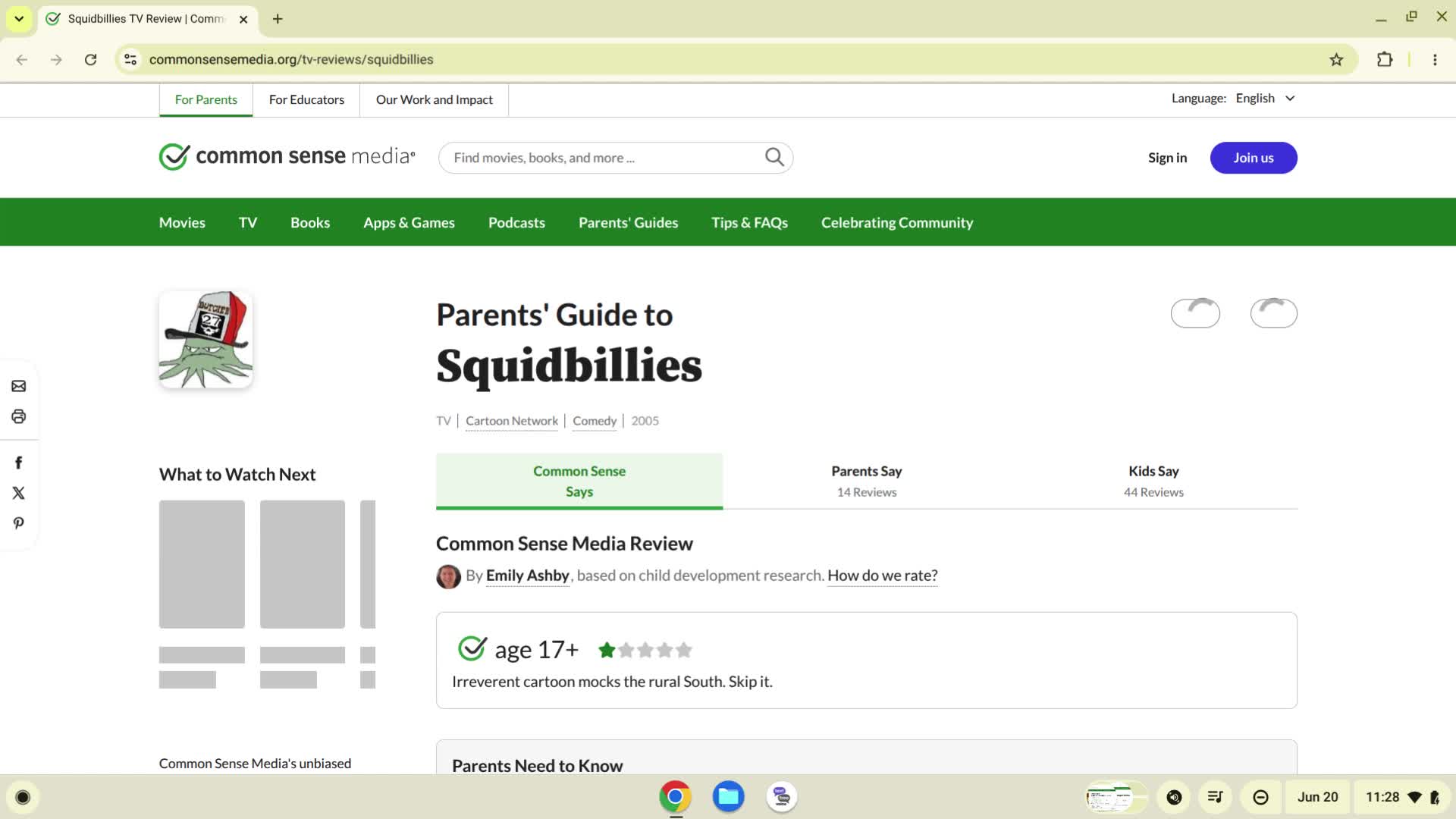Select the For Parents tab
Viewport: 1456px width, 819px height.
pyautogui.click(x=206, y=100)
